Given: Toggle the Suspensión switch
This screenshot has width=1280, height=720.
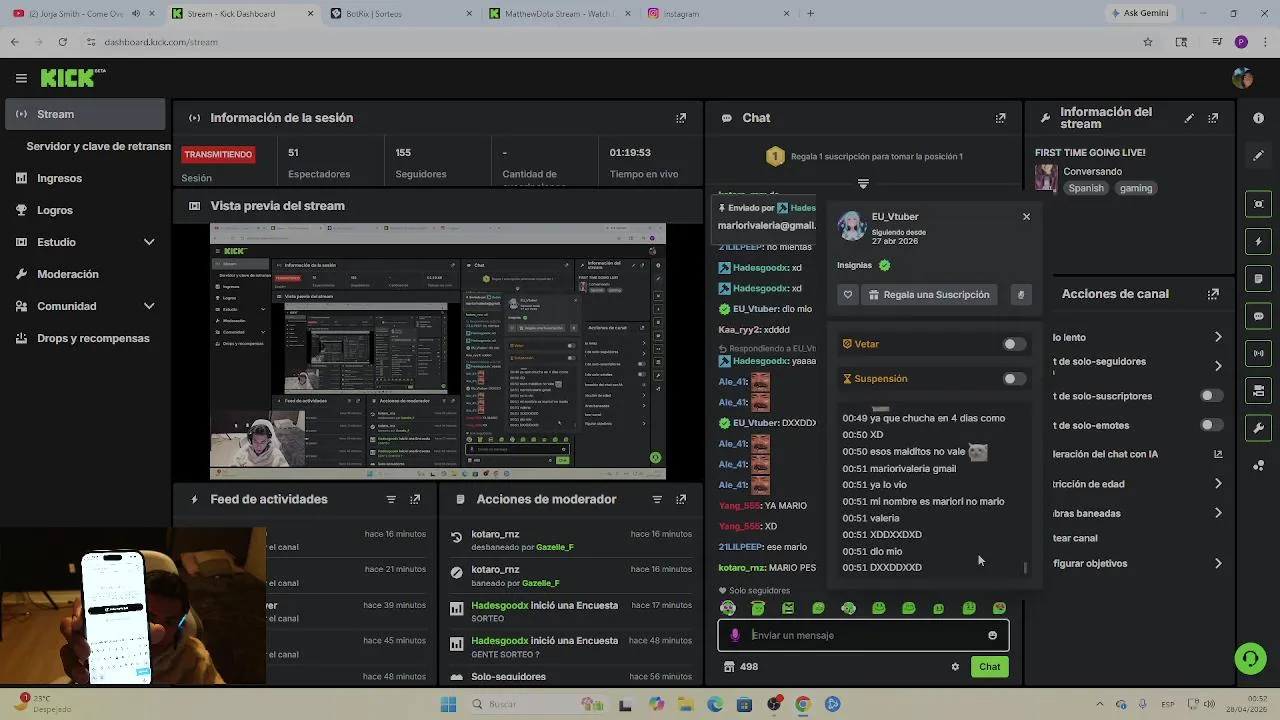Looking at the screenshot, I should pos(1013,379).
